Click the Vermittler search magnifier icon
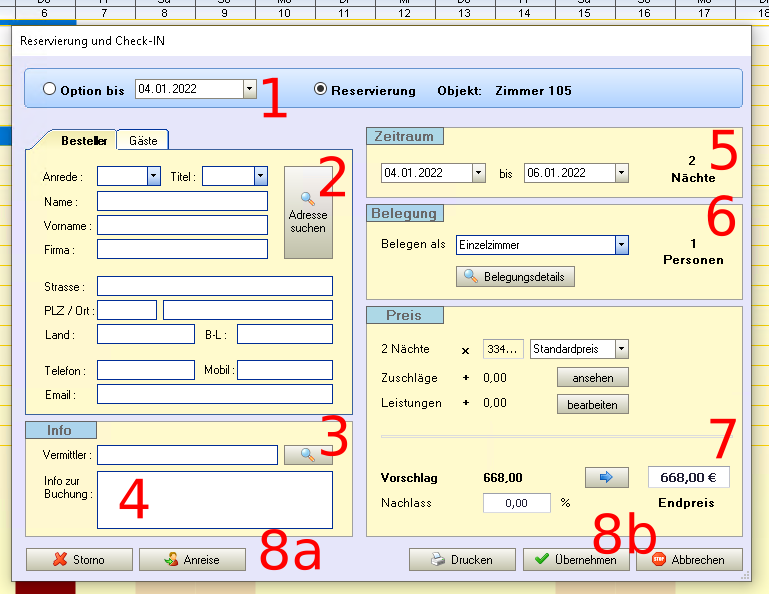Viewport: 769px width, 594px height. 308,455
